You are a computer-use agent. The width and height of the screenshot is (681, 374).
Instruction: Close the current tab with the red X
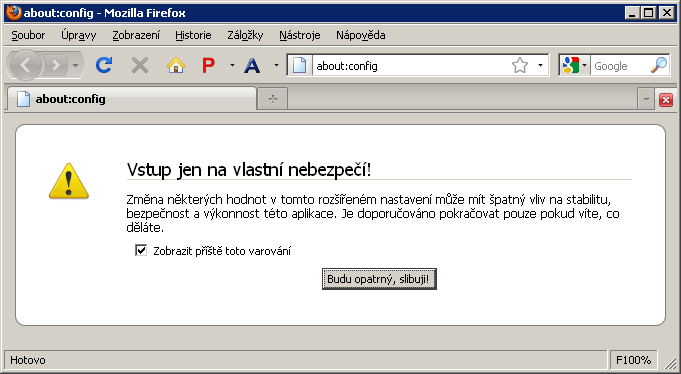(x=666, y=100)
